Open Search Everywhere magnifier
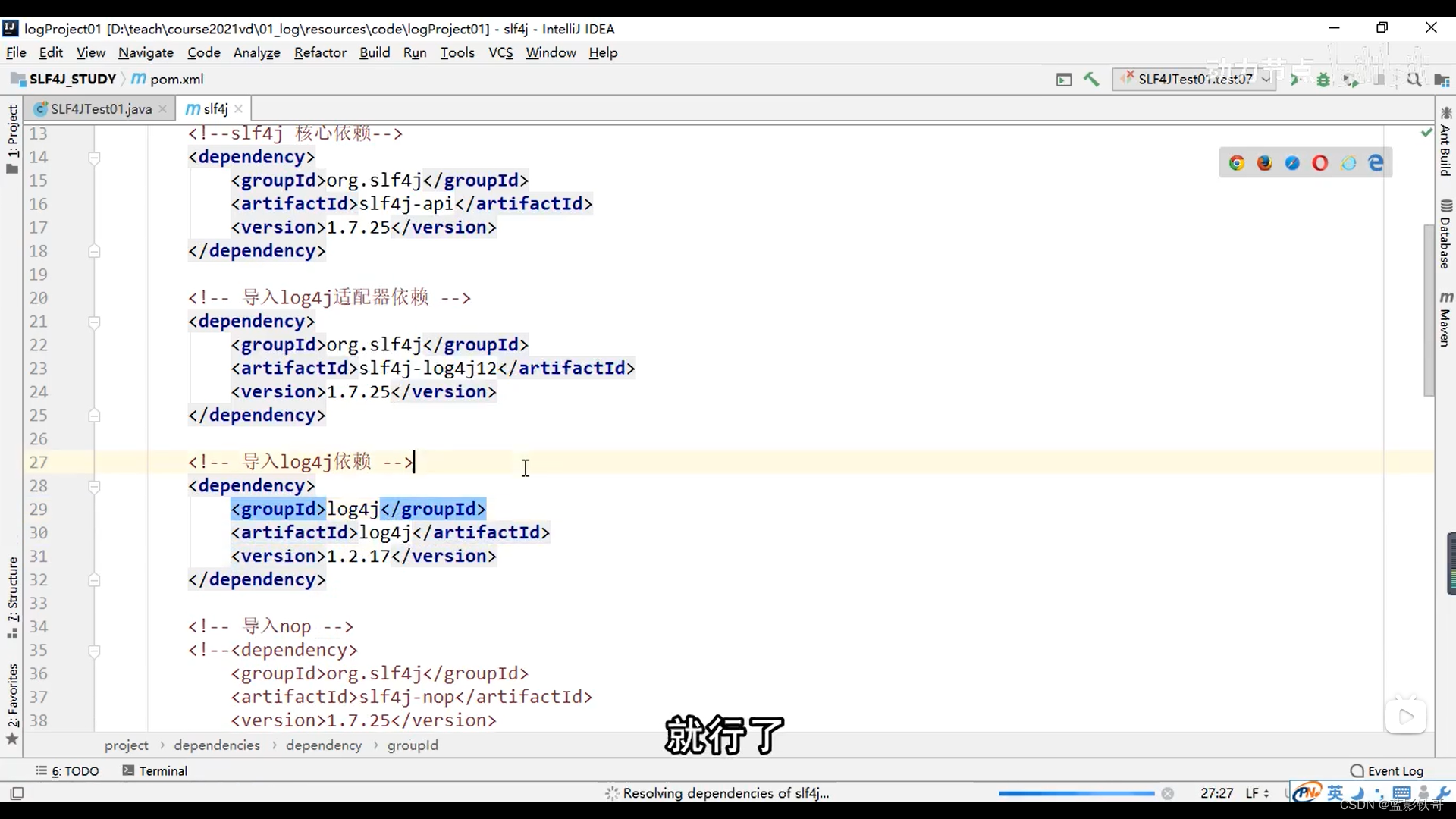The image size is (1456, 819). coord(1414,79)
